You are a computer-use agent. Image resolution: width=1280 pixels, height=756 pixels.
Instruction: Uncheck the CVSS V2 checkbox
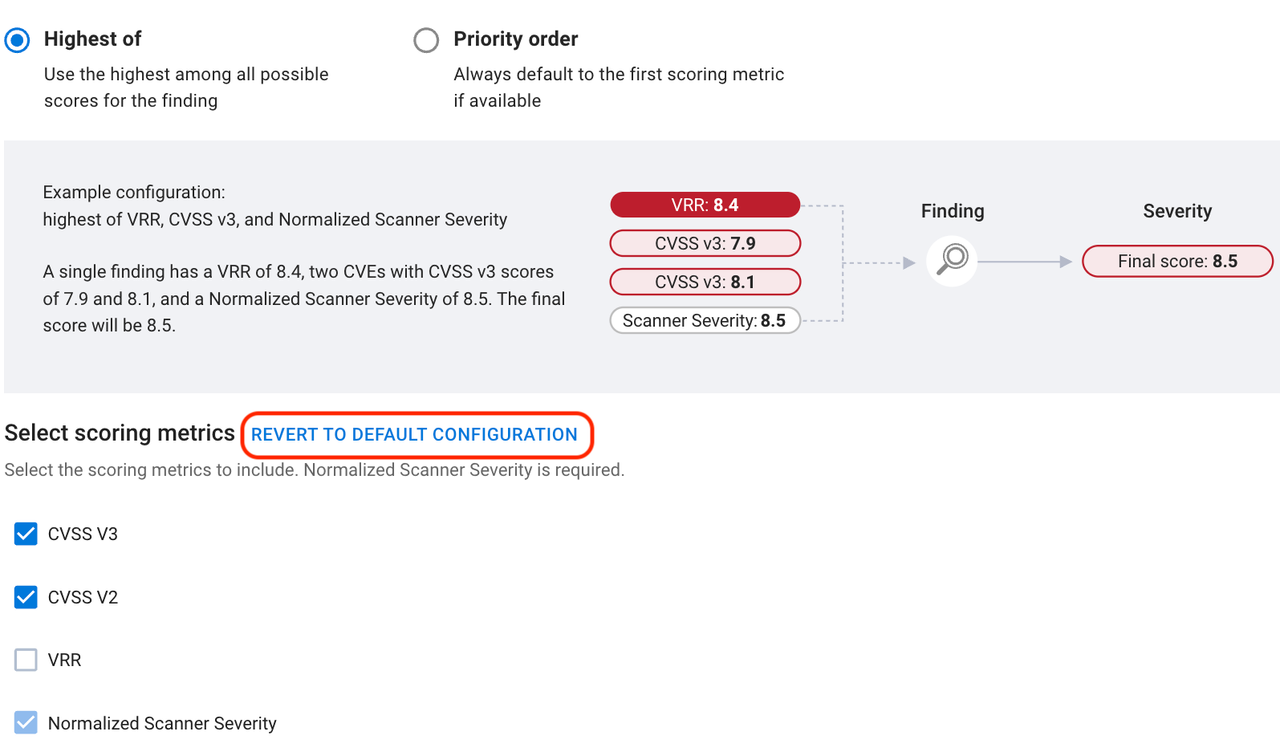pos(26,597)
